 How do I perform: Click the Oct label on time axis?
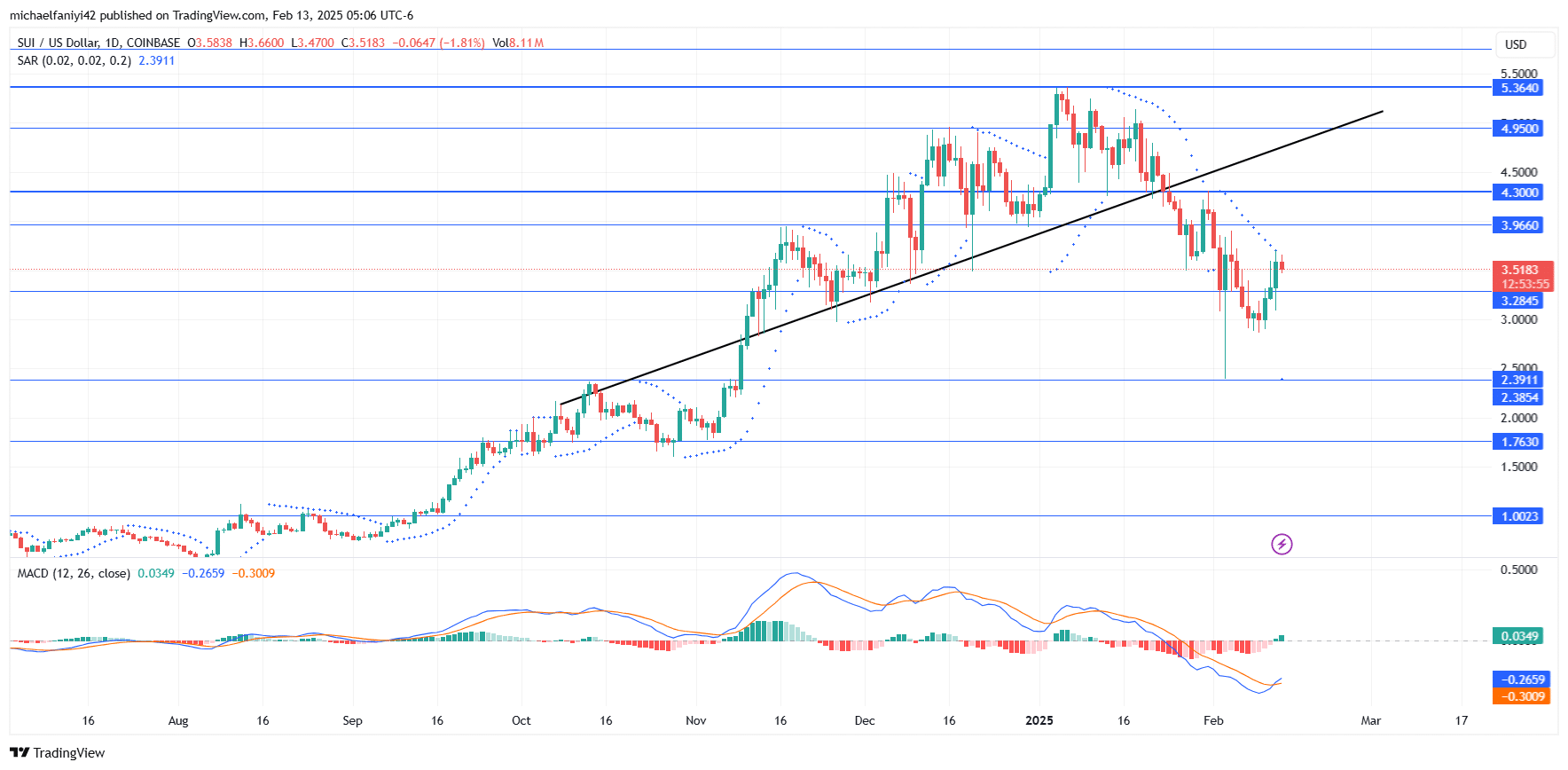[x=521, y=720]
